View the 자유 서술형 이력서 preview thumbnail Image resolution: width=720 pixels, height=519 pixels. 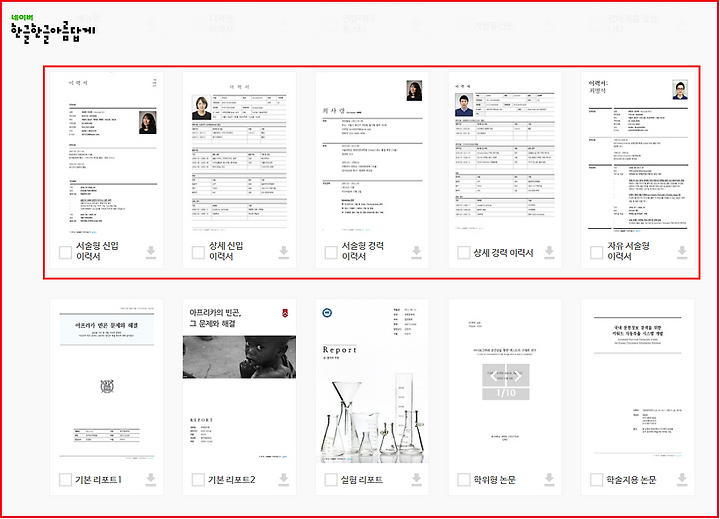638,154
